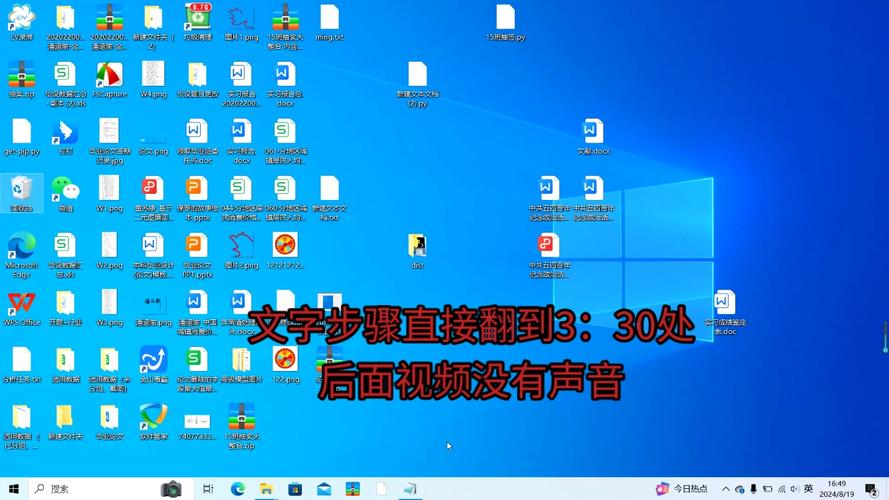Expand the hidden system tray icons
Viewport: 889px width, 500px height.
pos(726,489)
